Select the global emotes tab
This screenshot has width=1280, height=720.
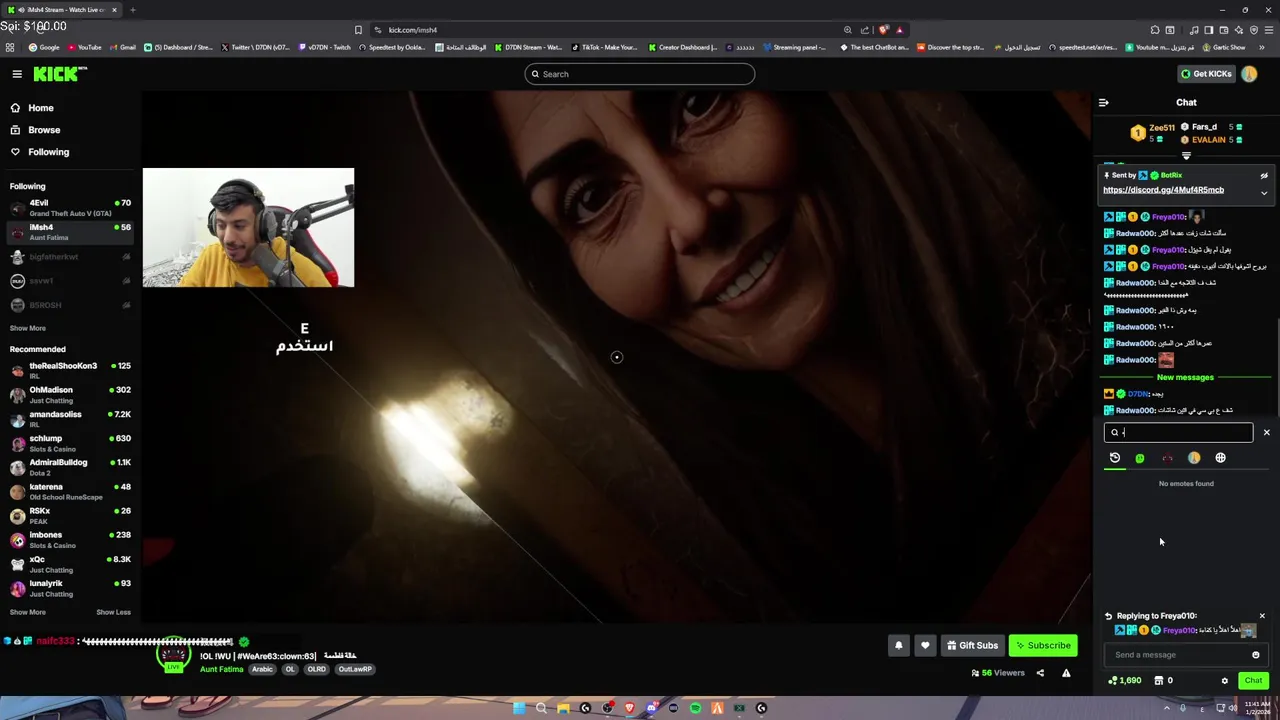1220,458
